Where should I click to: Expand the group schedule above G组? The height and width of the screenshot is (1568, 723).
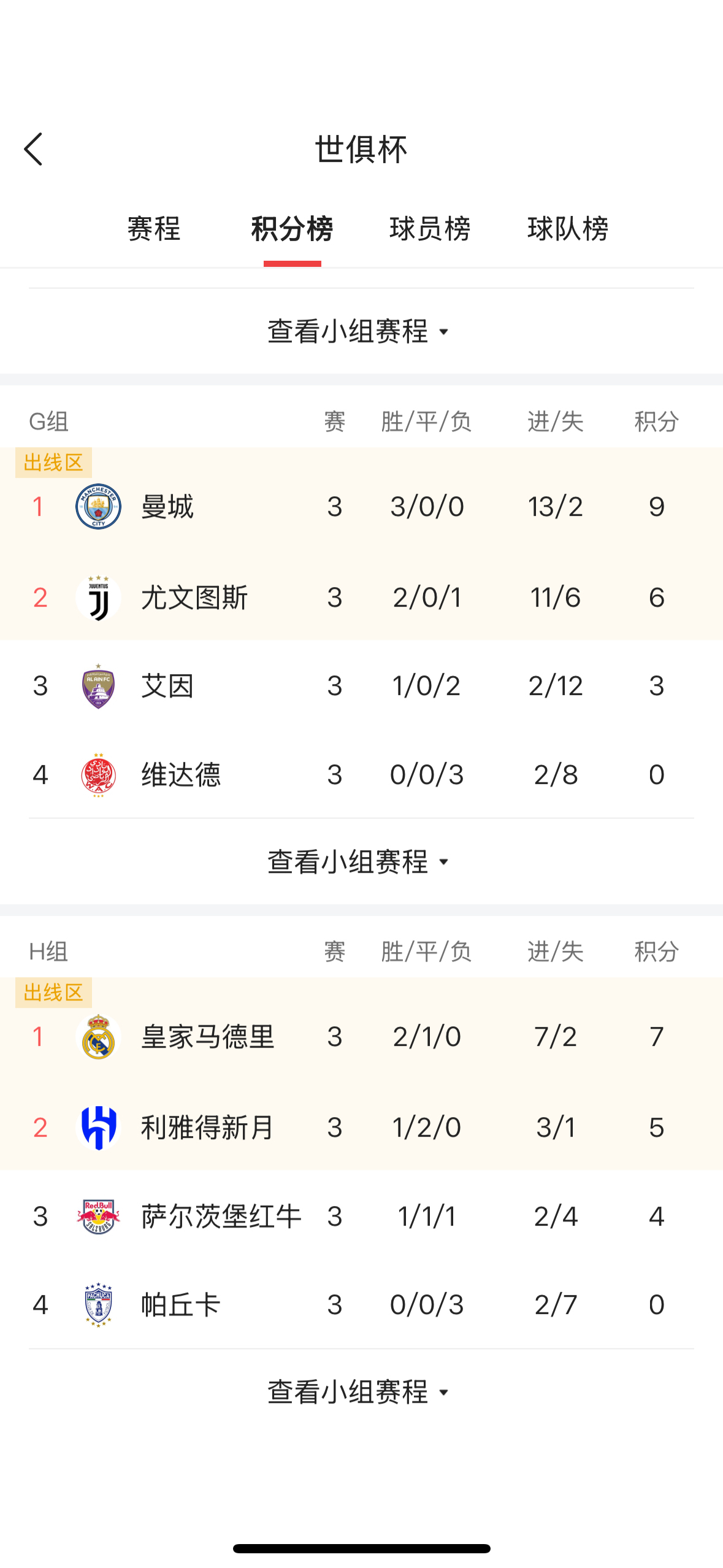point(359,332)
